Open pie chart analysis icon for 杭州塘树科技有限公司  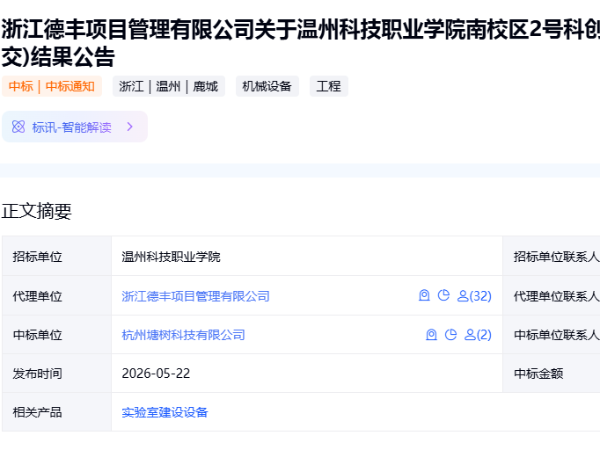451,334
